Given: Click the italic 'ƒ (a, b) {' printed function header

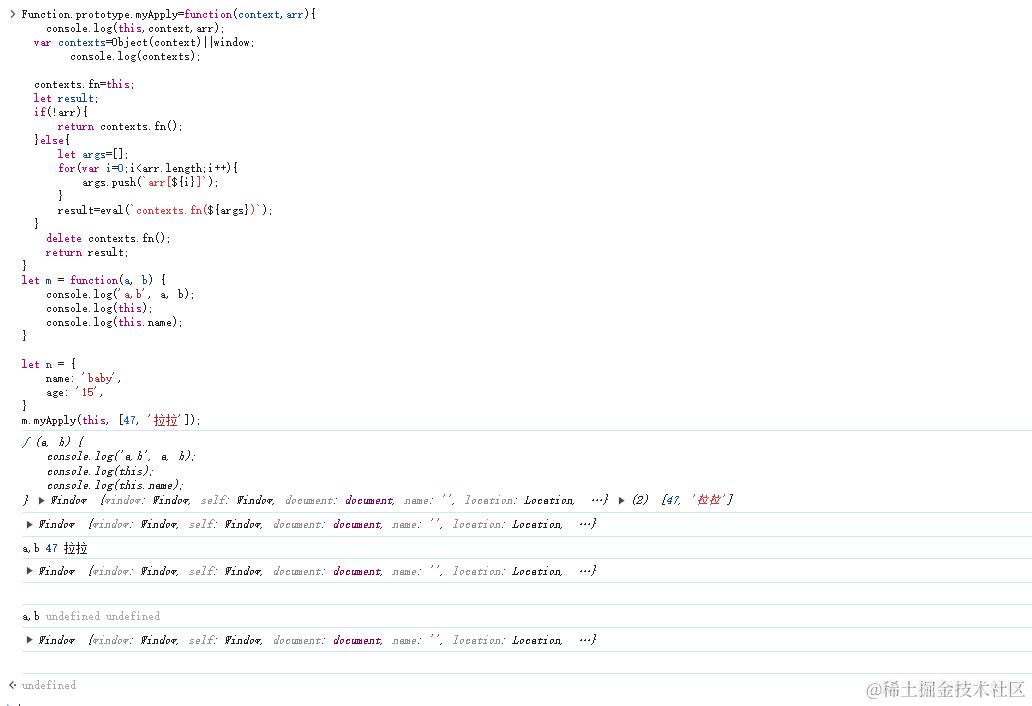Looking at the screenshot, I should click(53, 442).
